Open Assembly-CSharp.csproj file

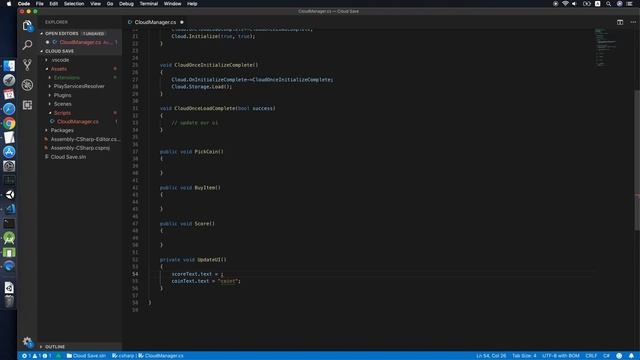pyautogui.click(x=80, y=148)
